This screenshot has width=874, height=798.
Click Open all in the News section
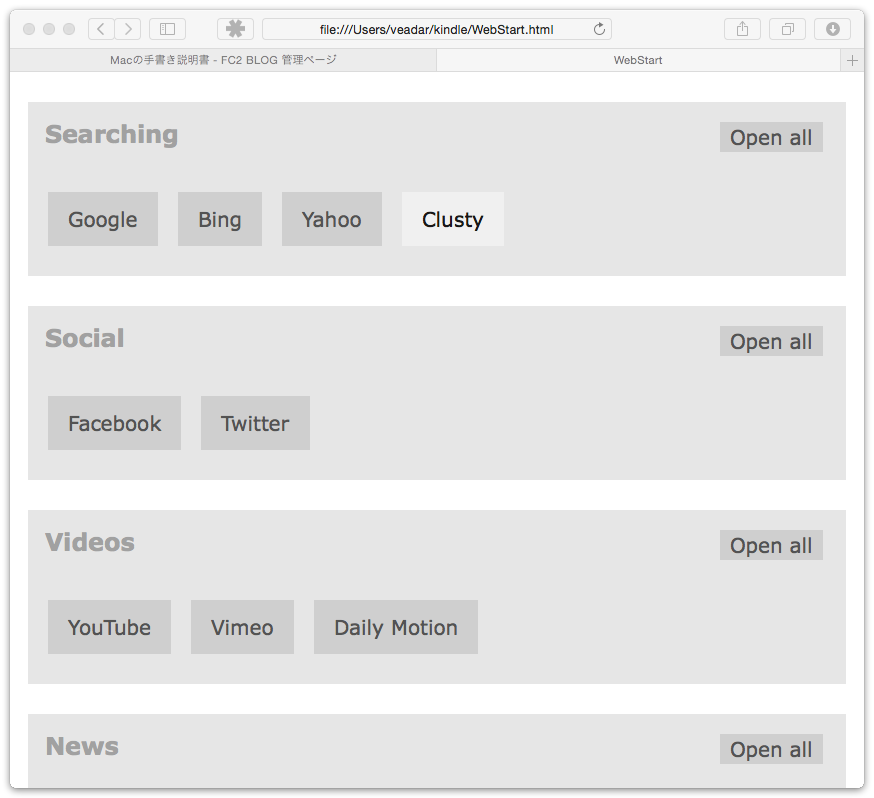click(x=771, y=749)
